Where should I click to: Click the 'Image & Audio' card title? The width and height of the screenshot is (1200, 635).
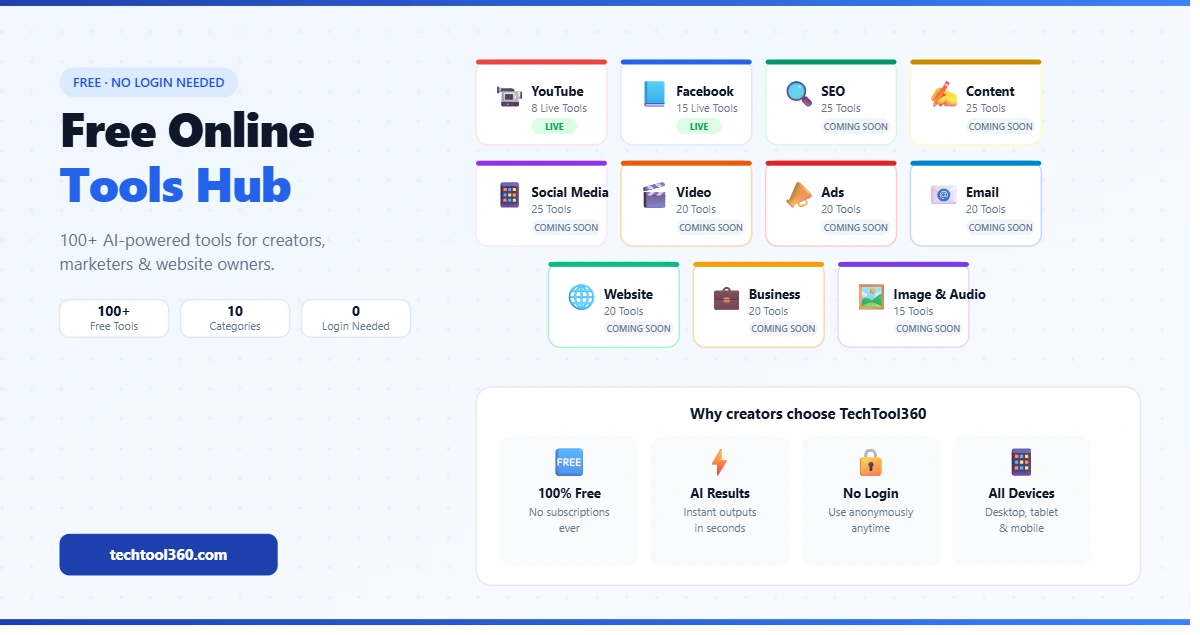[x=939, y=294]
